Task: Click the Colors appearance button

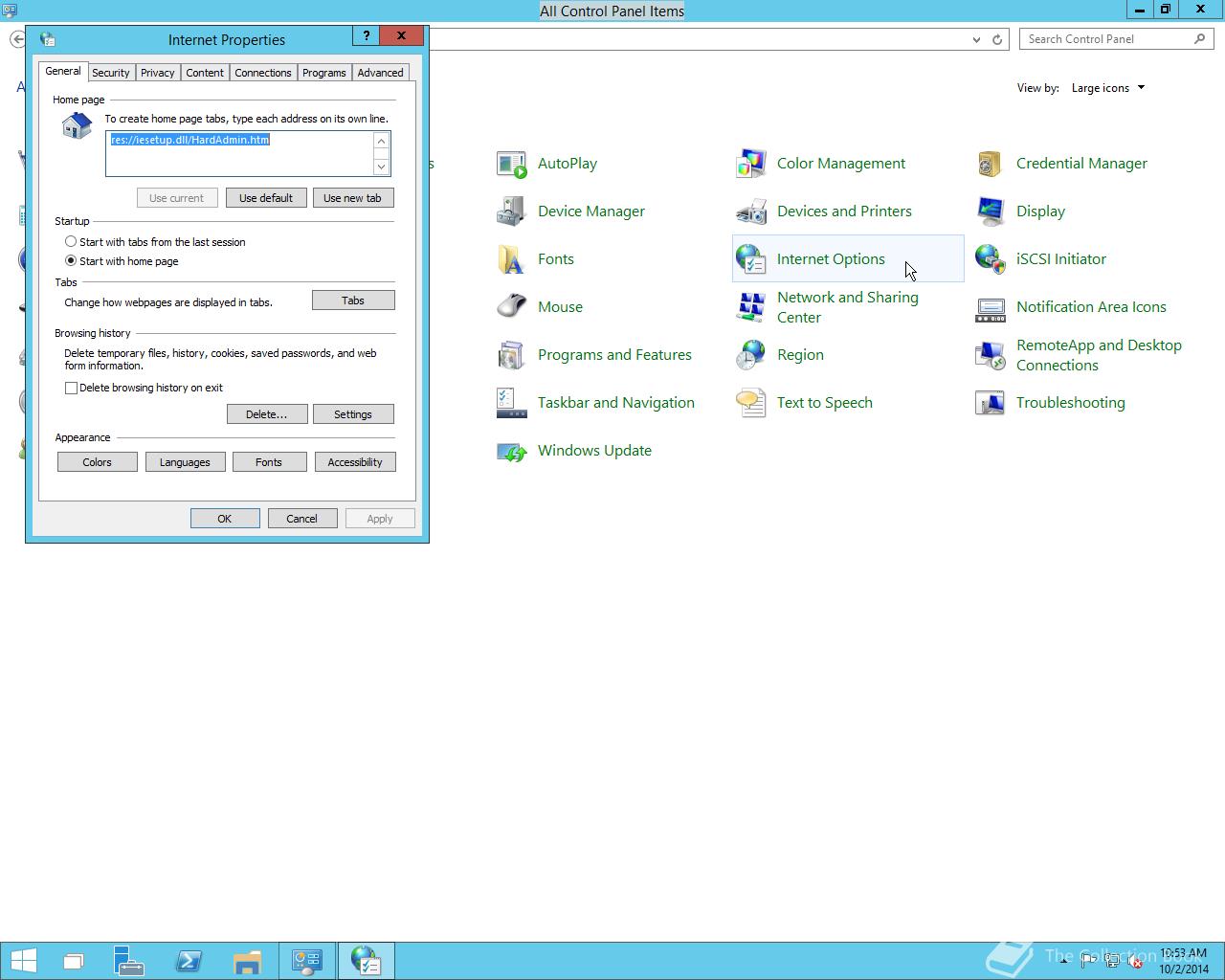Action: click(98, 462)
